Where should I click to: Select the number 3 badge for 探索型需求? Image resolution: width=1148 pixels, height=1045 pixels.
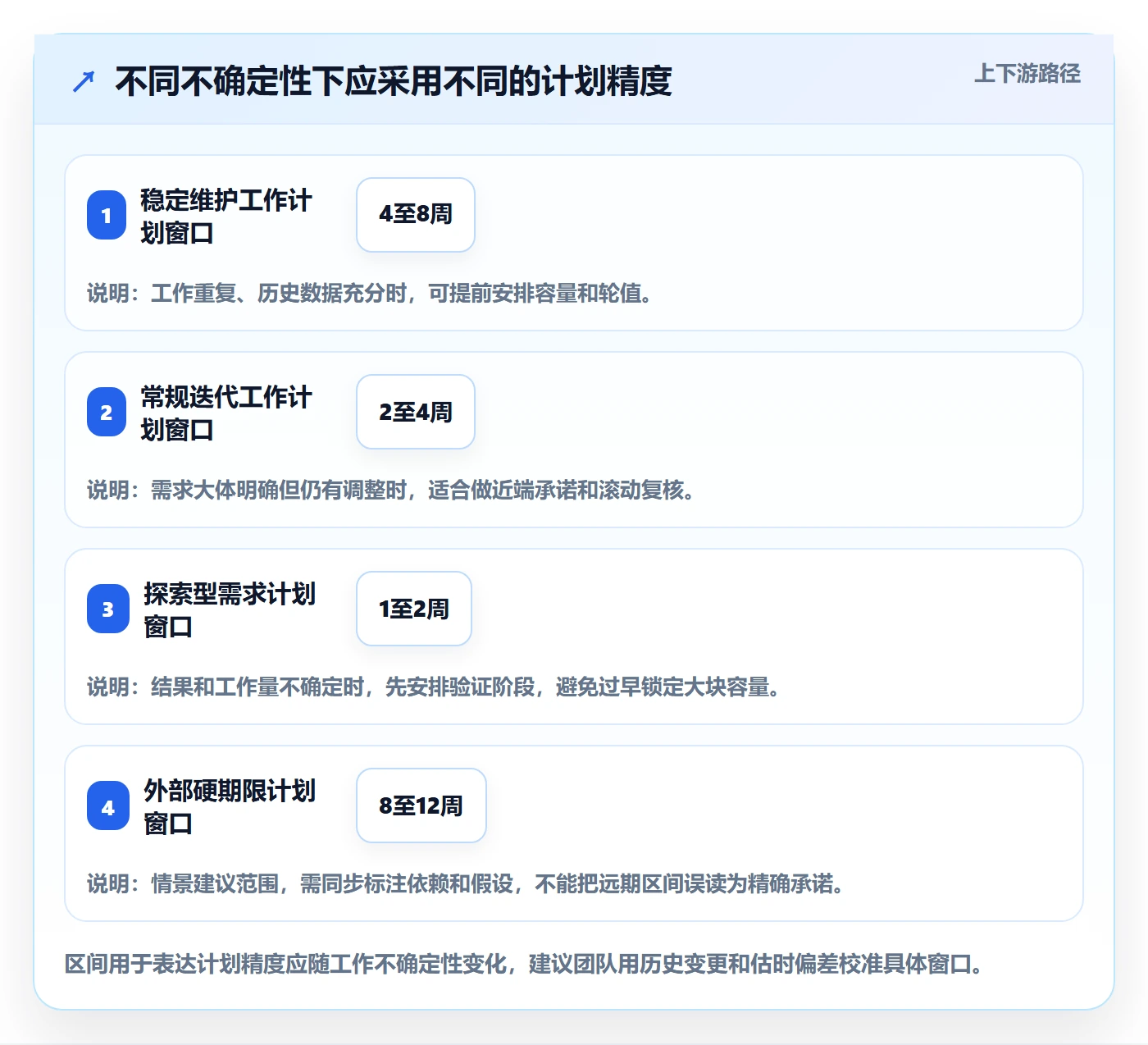pos(108,609)
